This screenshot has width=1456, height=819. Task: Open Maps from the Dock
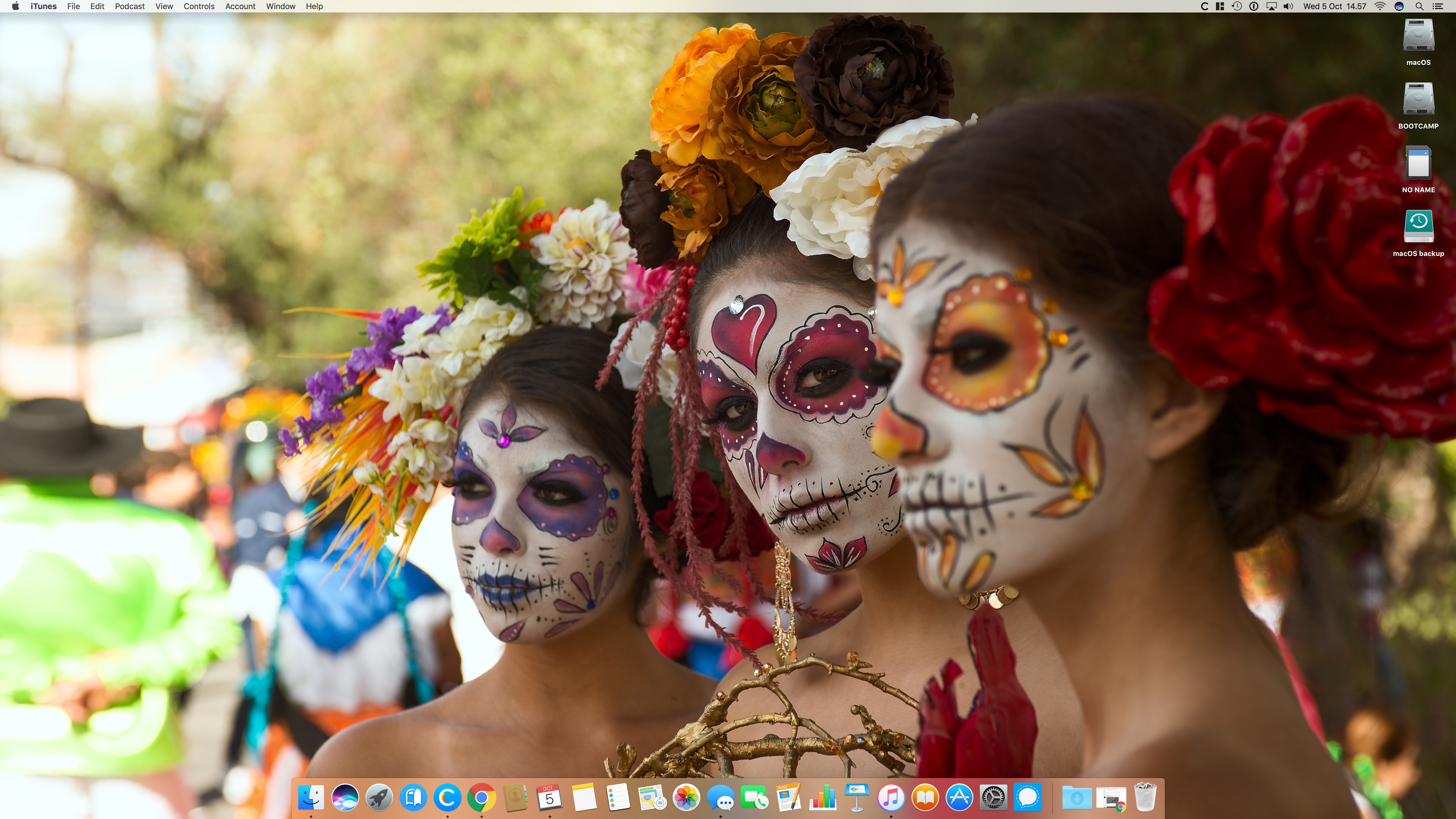652,797
